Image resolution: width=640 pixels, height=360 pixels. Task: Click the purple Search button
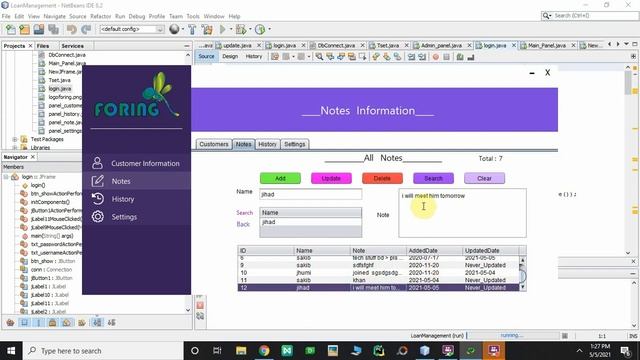(433, 178)
